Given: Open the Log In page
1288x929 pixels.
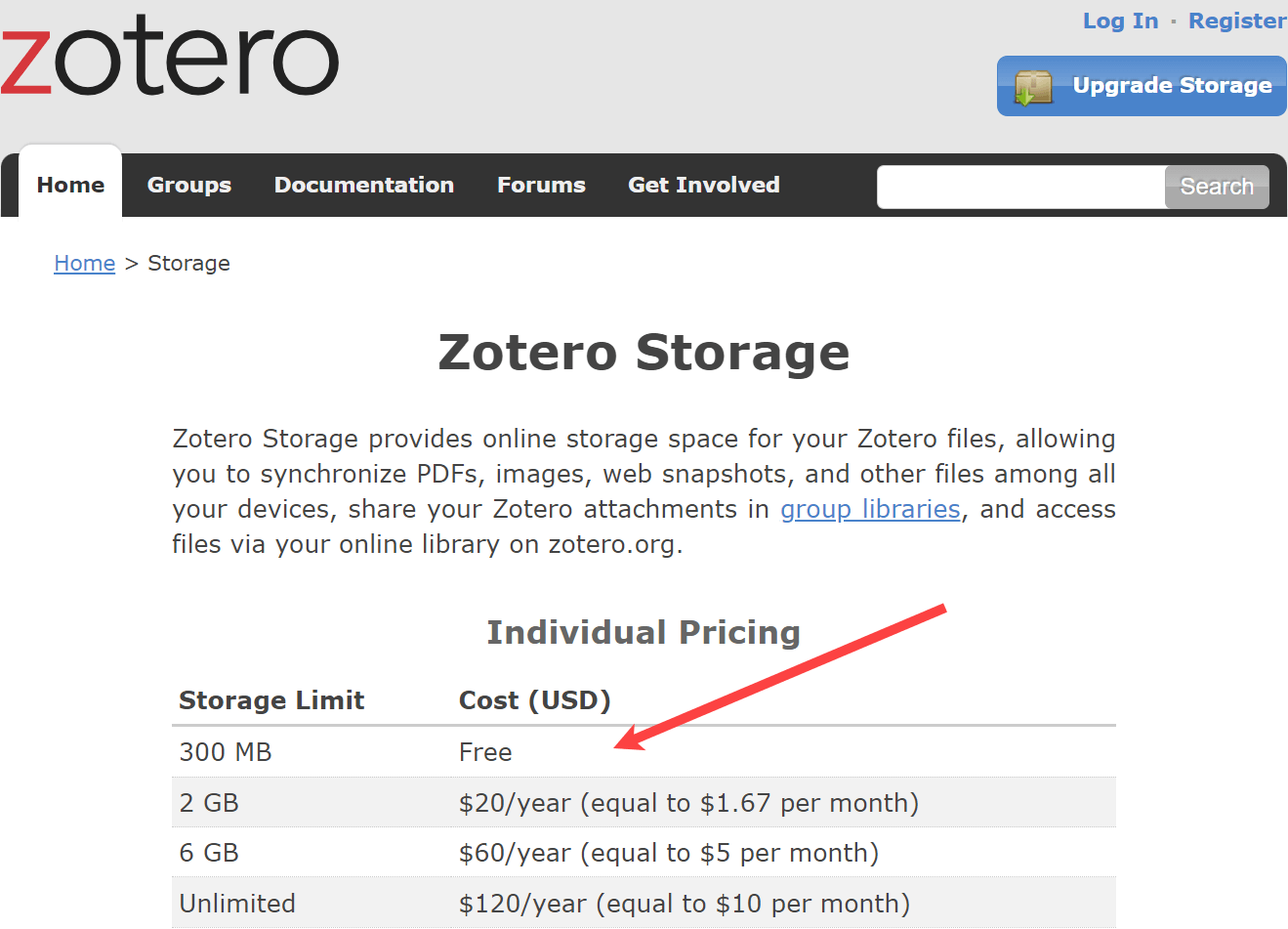Looking at the screenshot, I should click(x=1120, y=21).
